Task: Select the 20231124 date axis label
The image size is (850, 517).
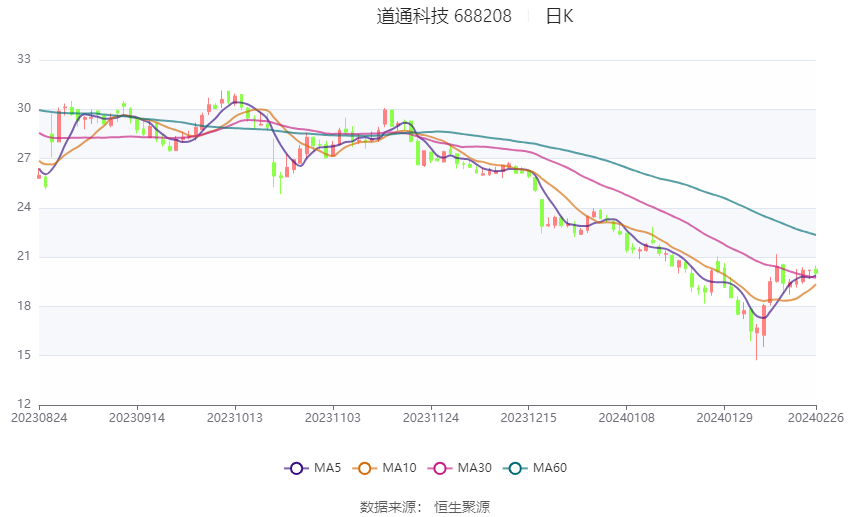Action: pyautogui.click(x=431, y=418)
